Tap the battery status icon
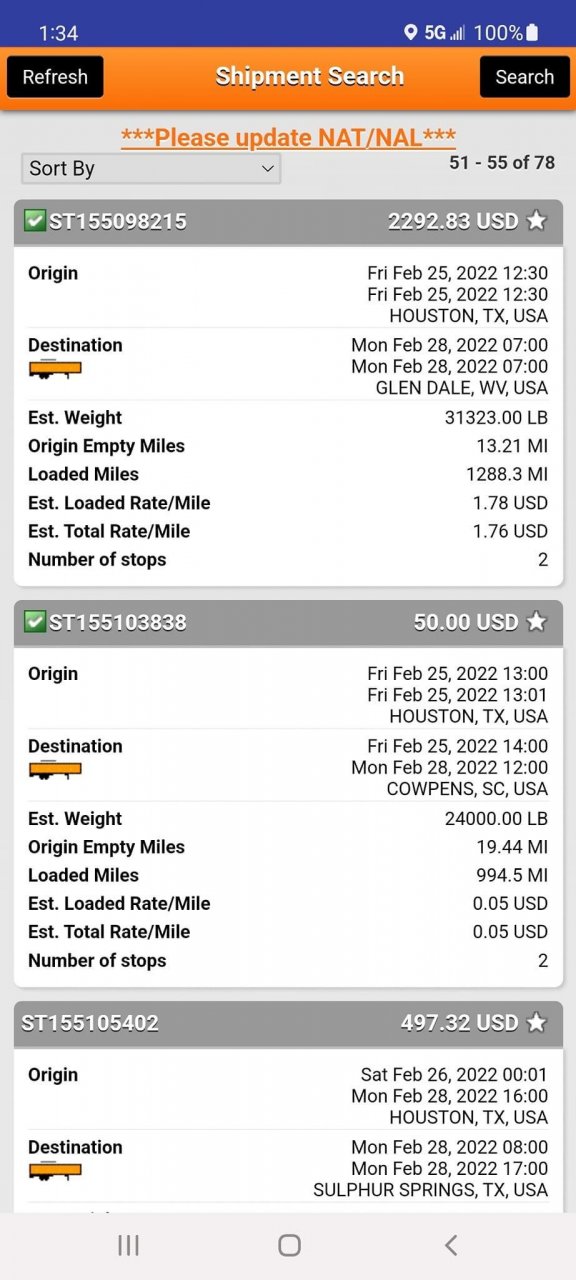This screenshot has height=1280, width=576. pos(532,32)
